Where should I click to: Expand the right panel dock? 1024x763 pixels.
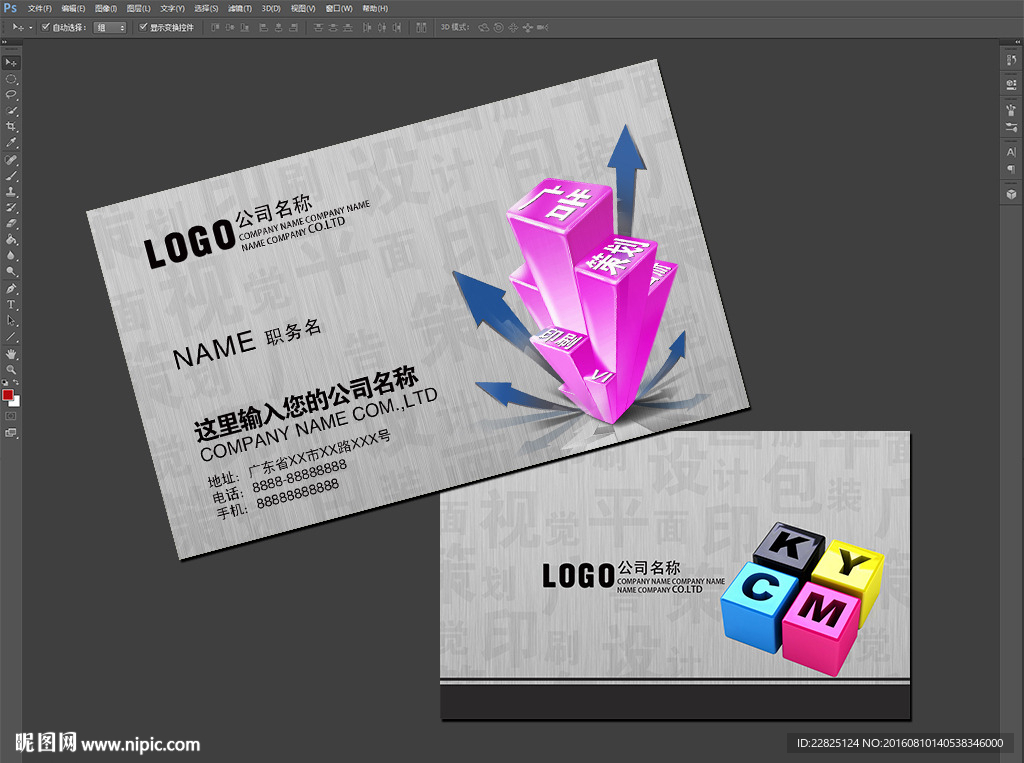(x=1017, y=42)
